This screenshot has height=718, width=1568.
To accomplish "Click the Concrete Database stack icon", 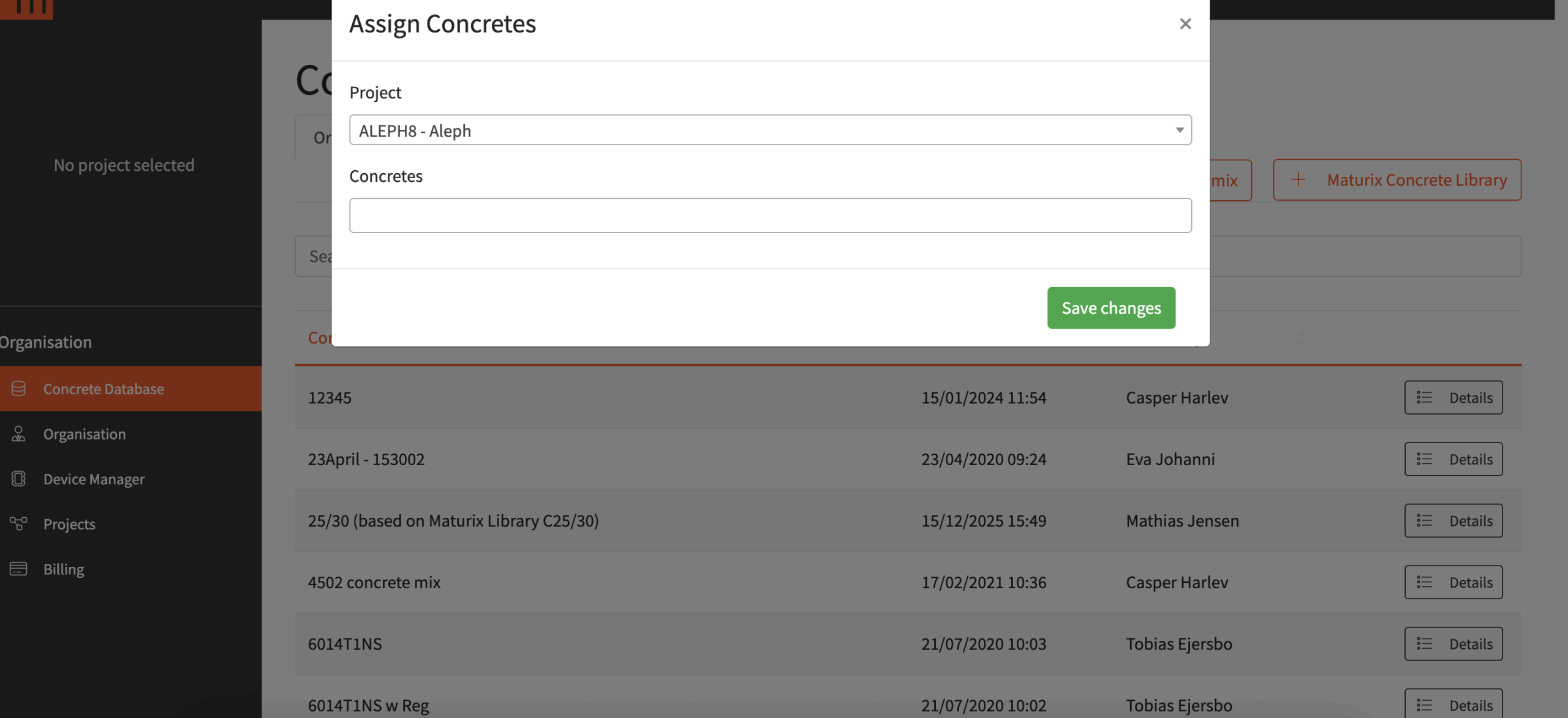I will 18,388.
